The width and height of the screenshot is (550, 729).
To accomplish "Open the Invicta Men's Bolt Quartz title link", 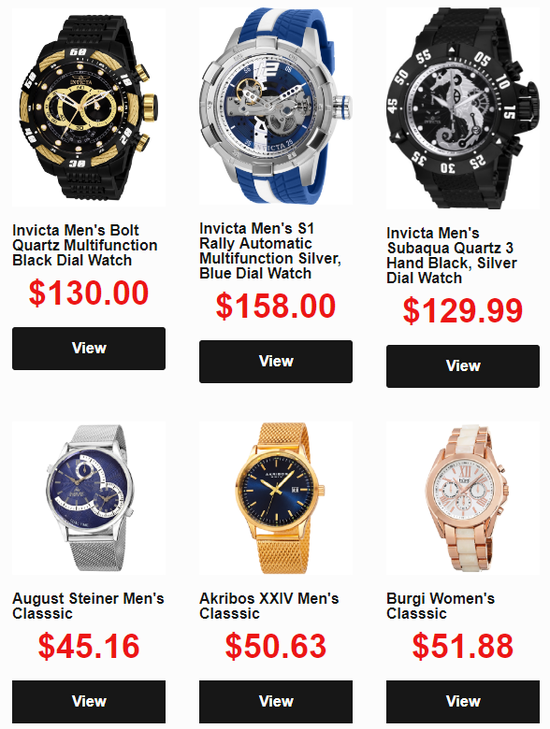I will tap(85, 245).
